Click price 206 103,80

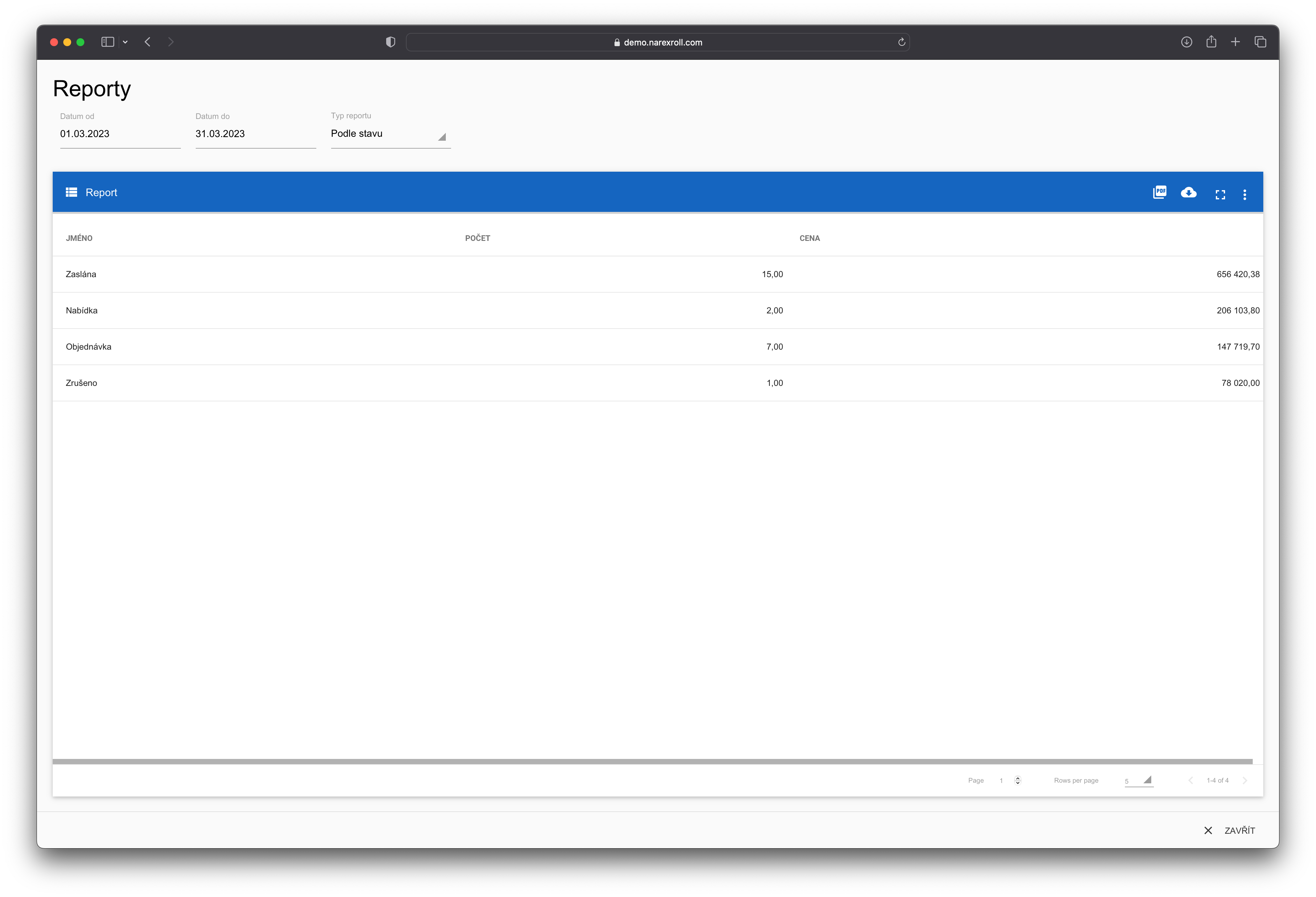(1238, 310)
